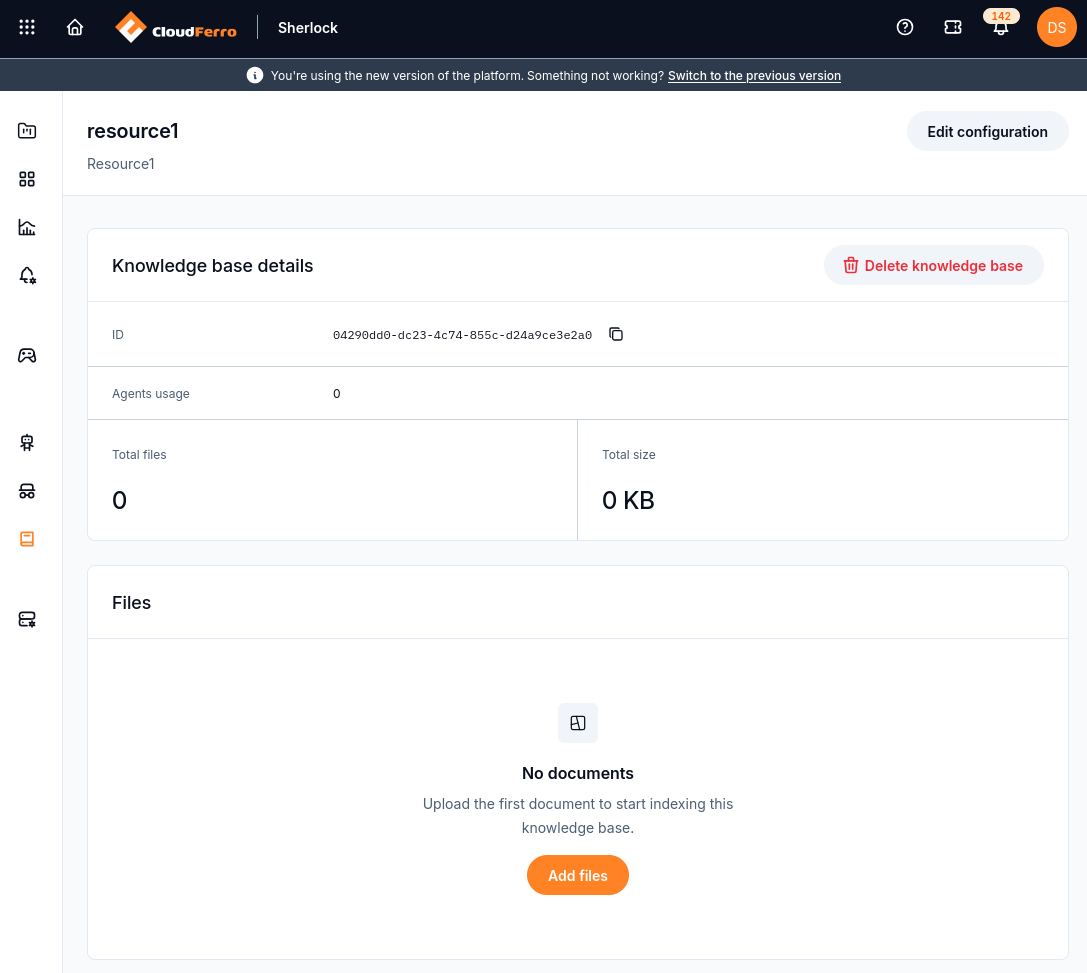Open the server settings sidebar icon
This screenshot has width=1087, height=973.
27,620
